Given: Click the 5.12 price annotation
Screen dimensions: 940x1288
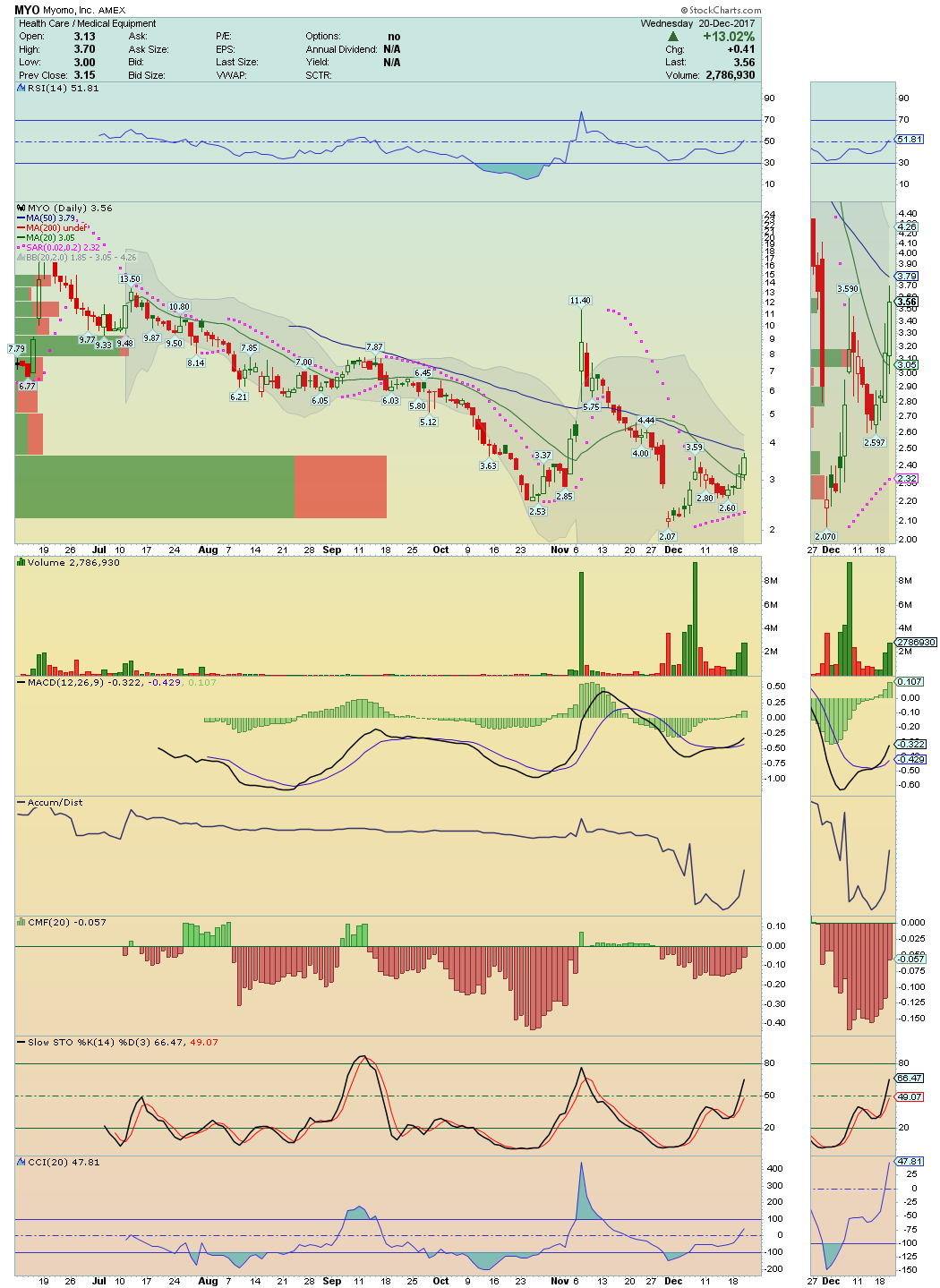Looking at the screenshot, I should coord(429,422).
